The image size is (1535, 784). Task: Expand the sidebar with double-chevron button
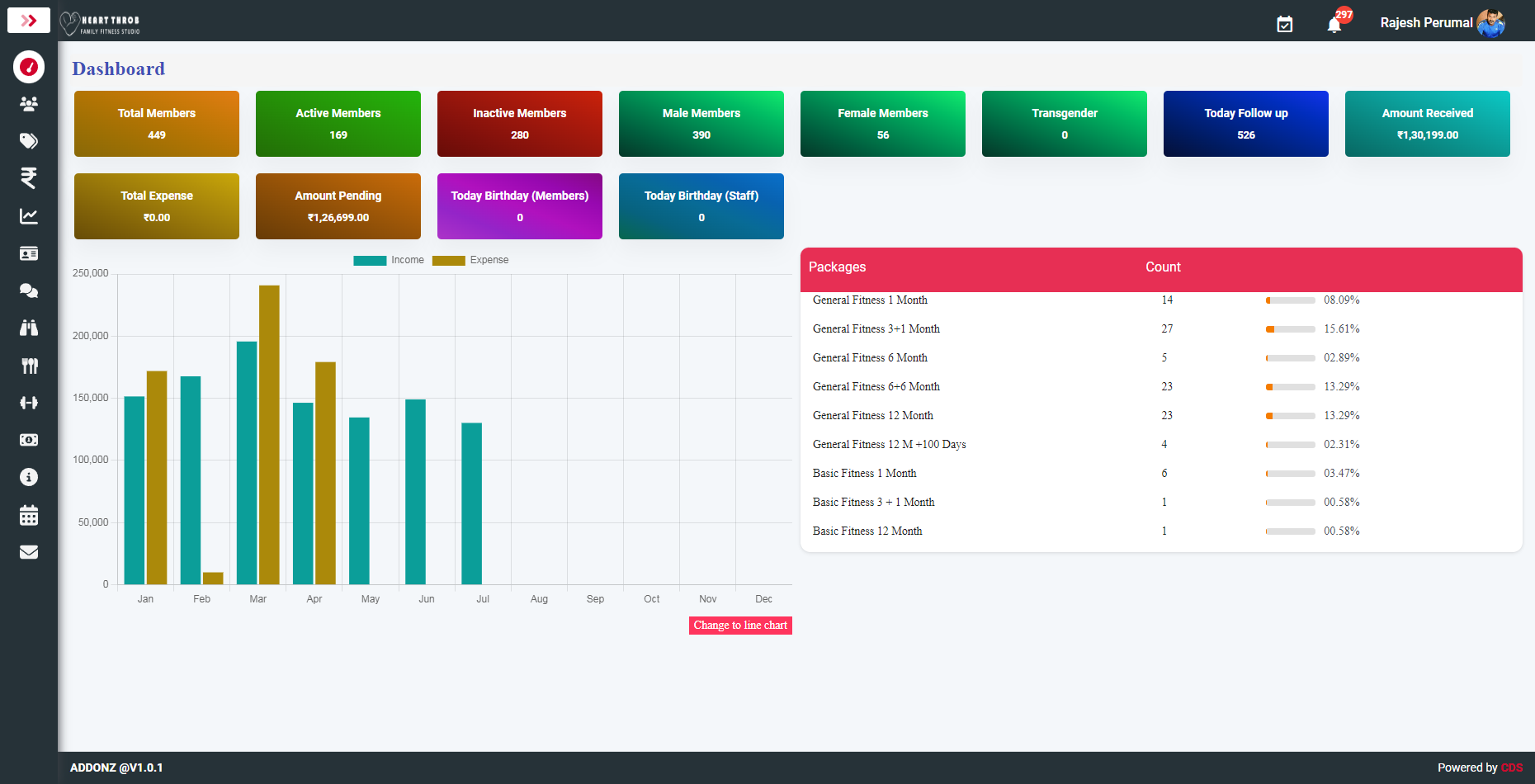(x=29, y=21)
